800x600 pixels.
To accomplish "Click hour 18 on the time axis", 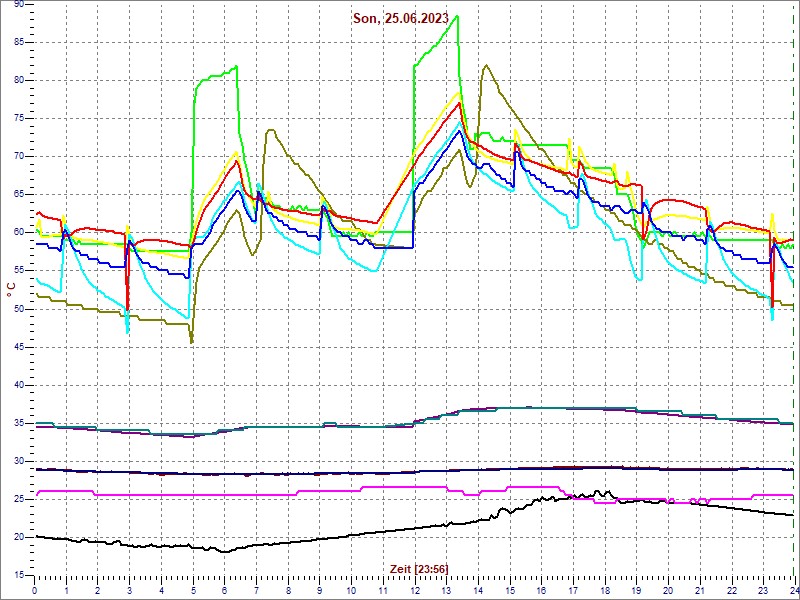I will 605,590.
